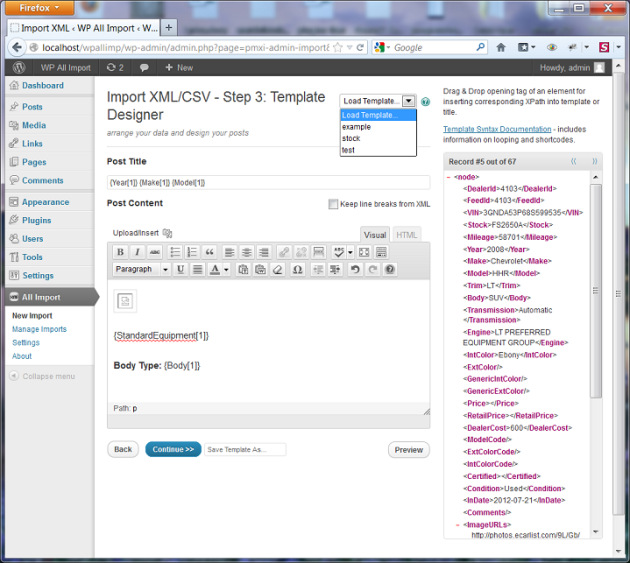The height and width of the screenshot is (563, 630).
Task: Open the text color dropdown arrow
Action: click(x=226, y=269)
